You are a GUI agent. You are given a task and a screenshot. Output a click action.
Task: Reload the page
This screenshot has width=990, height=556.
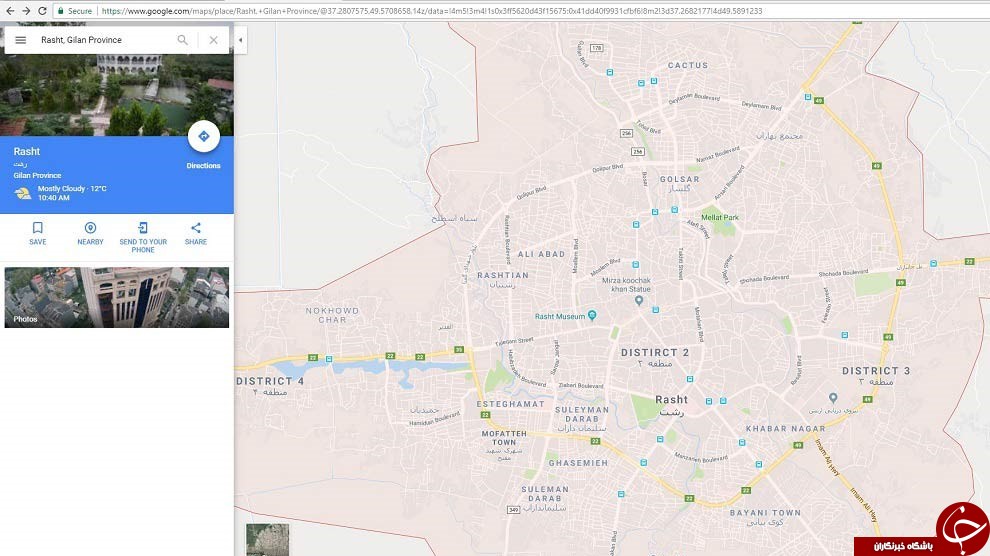pyautogui.click(x=42, y=11)
